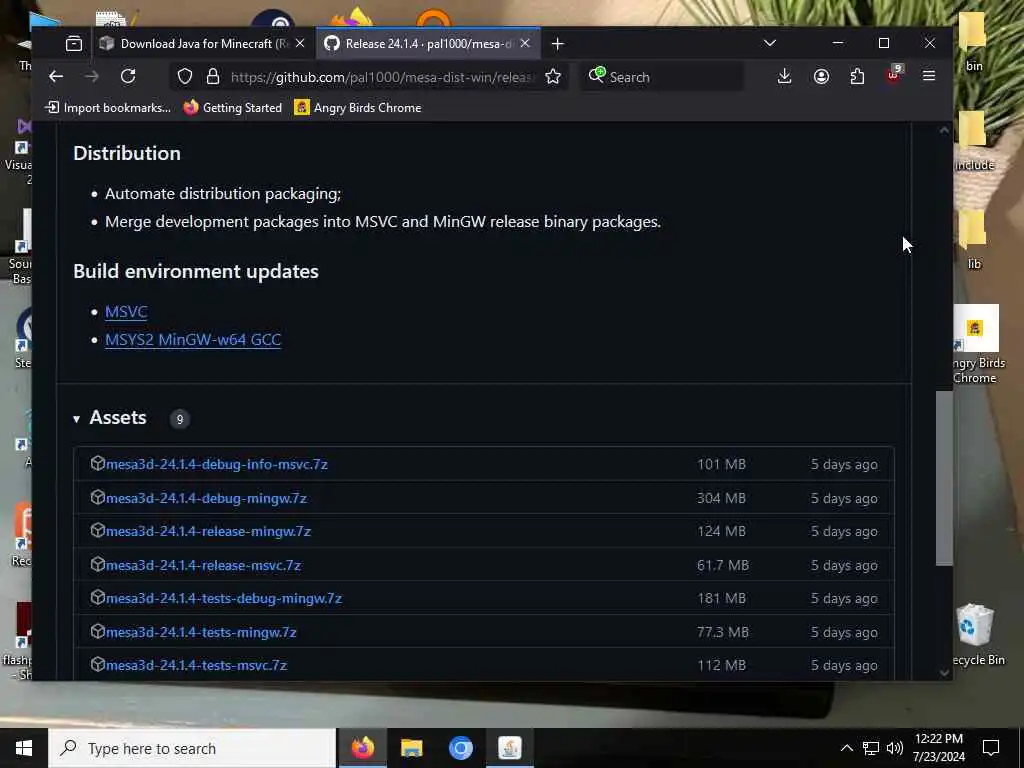This screenshot has height=768, width=1024.
Task: Open the notification center
Action: [991, 748]
